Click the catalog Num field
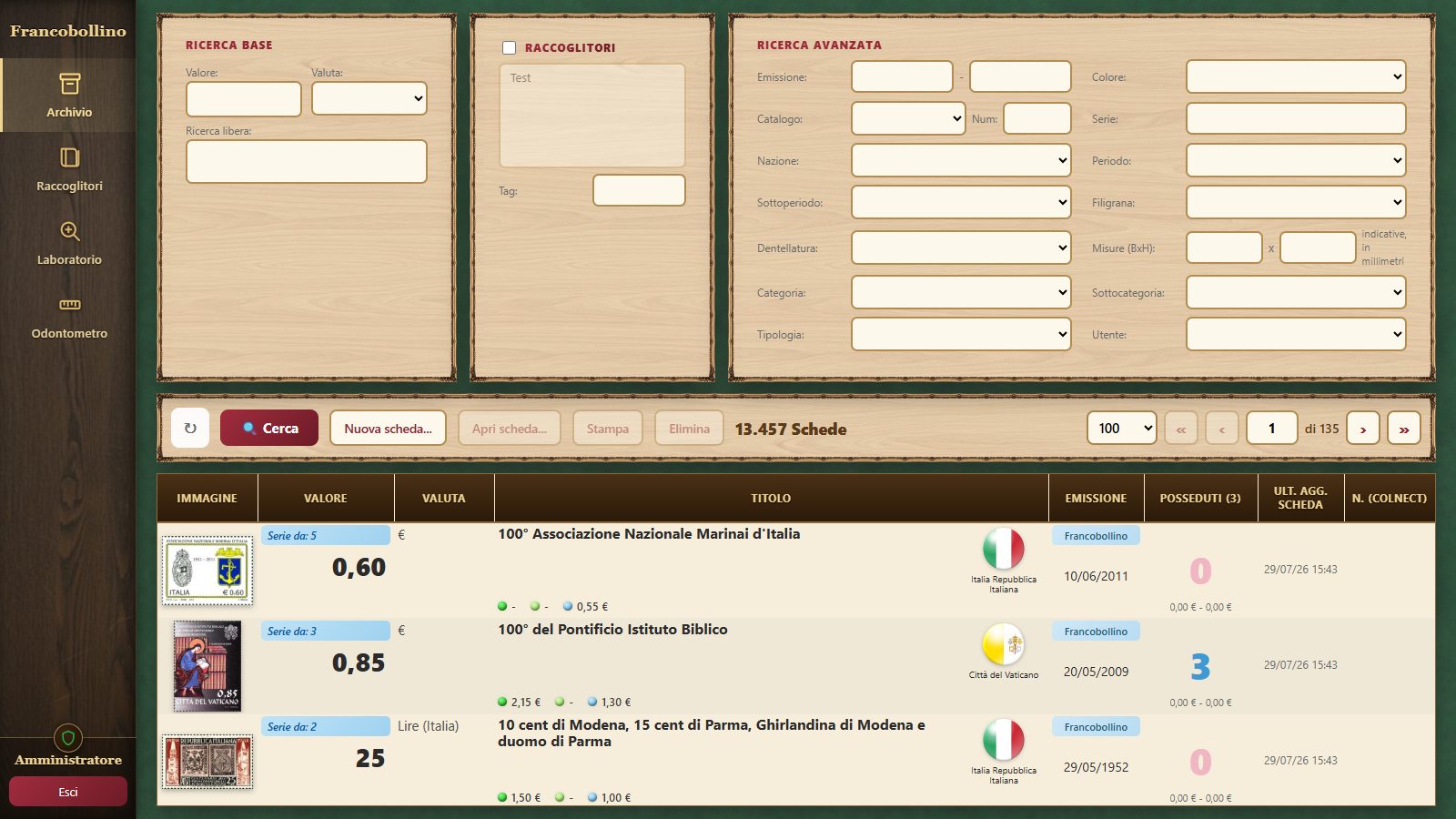1456x819 pixels. click(x=1037, y=118)
